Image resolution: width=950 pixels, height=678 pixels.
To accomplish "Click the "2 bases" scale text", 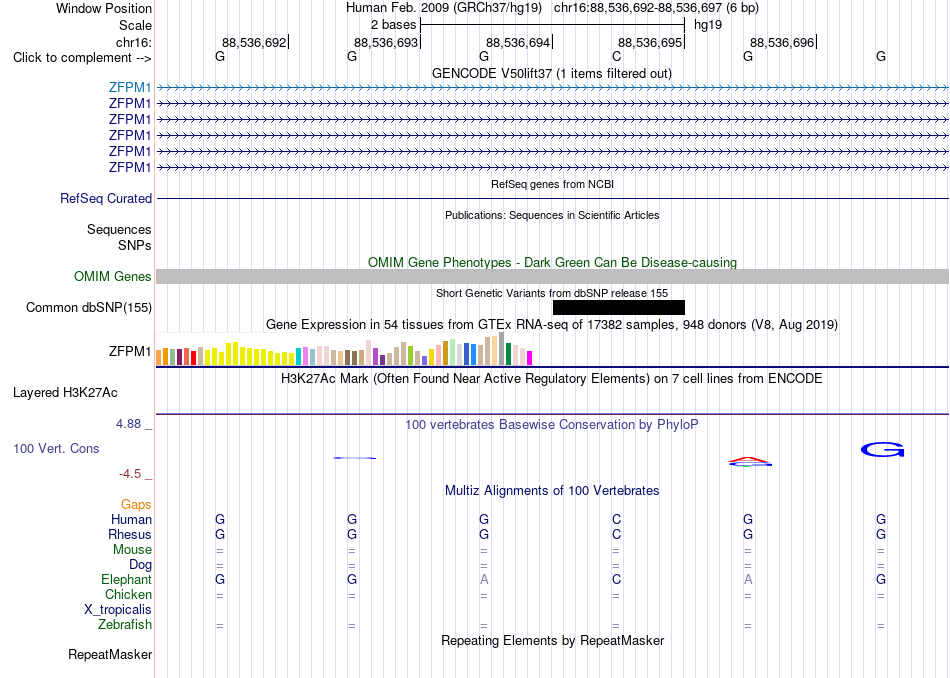I will coord(394,25).
